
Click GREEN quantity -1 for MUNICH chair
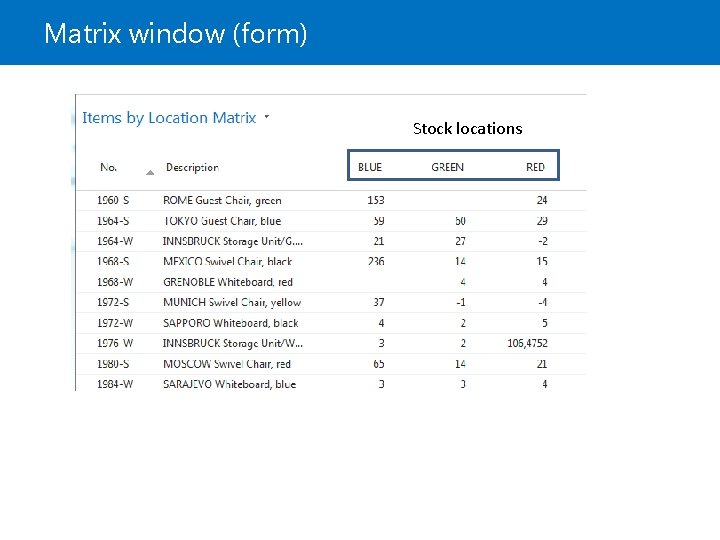pyautogui.click(x=461, y=302)
